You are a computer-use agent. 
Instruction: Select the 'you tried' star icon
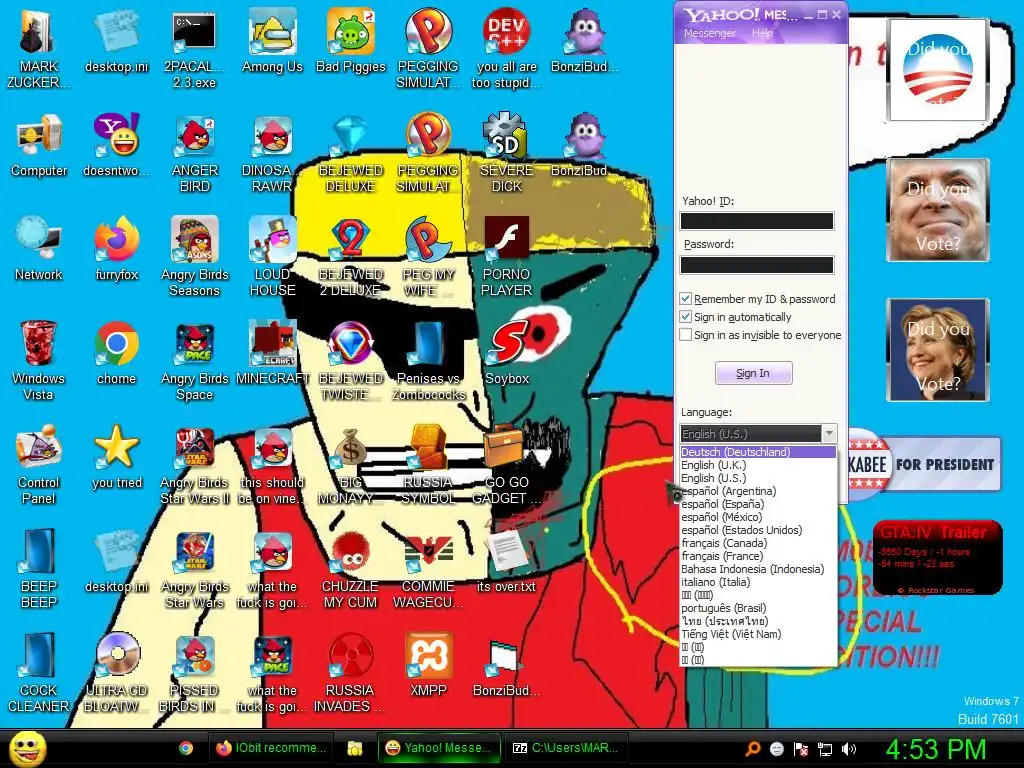(x=116, y=458)
